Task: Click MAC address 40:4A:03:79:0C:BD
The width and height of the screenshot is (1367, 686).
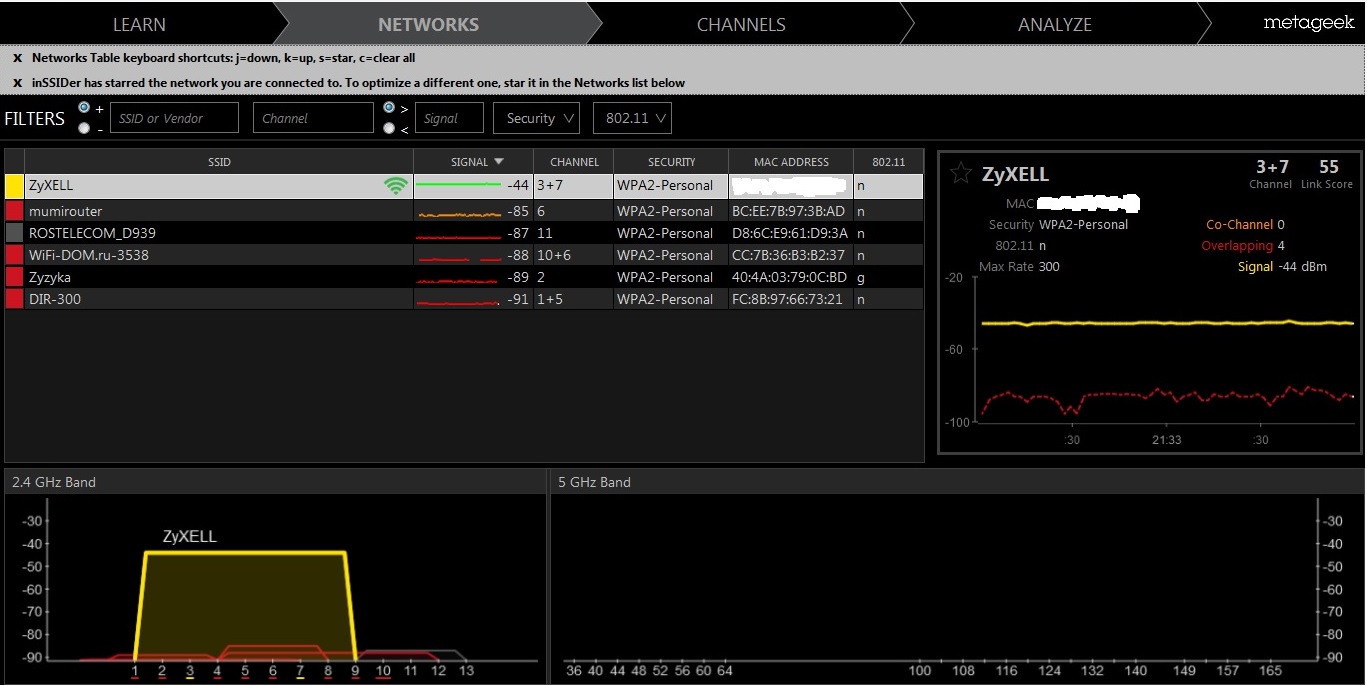Action: 790,277
